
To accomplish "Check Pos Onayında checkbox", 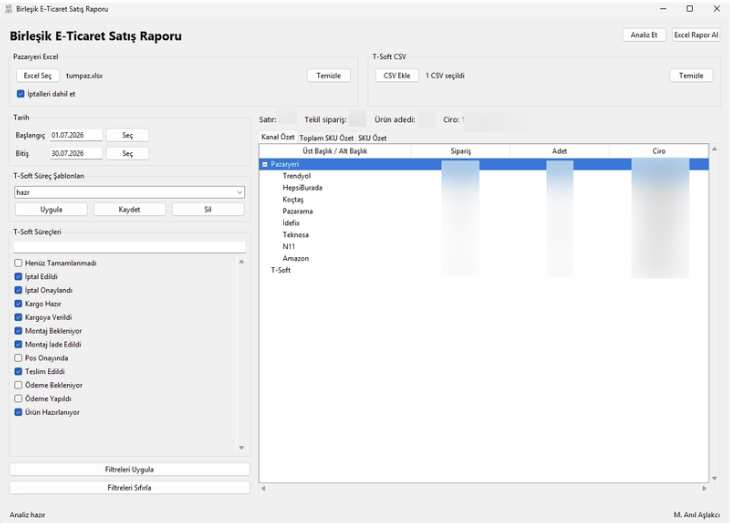I will (18, 358).
